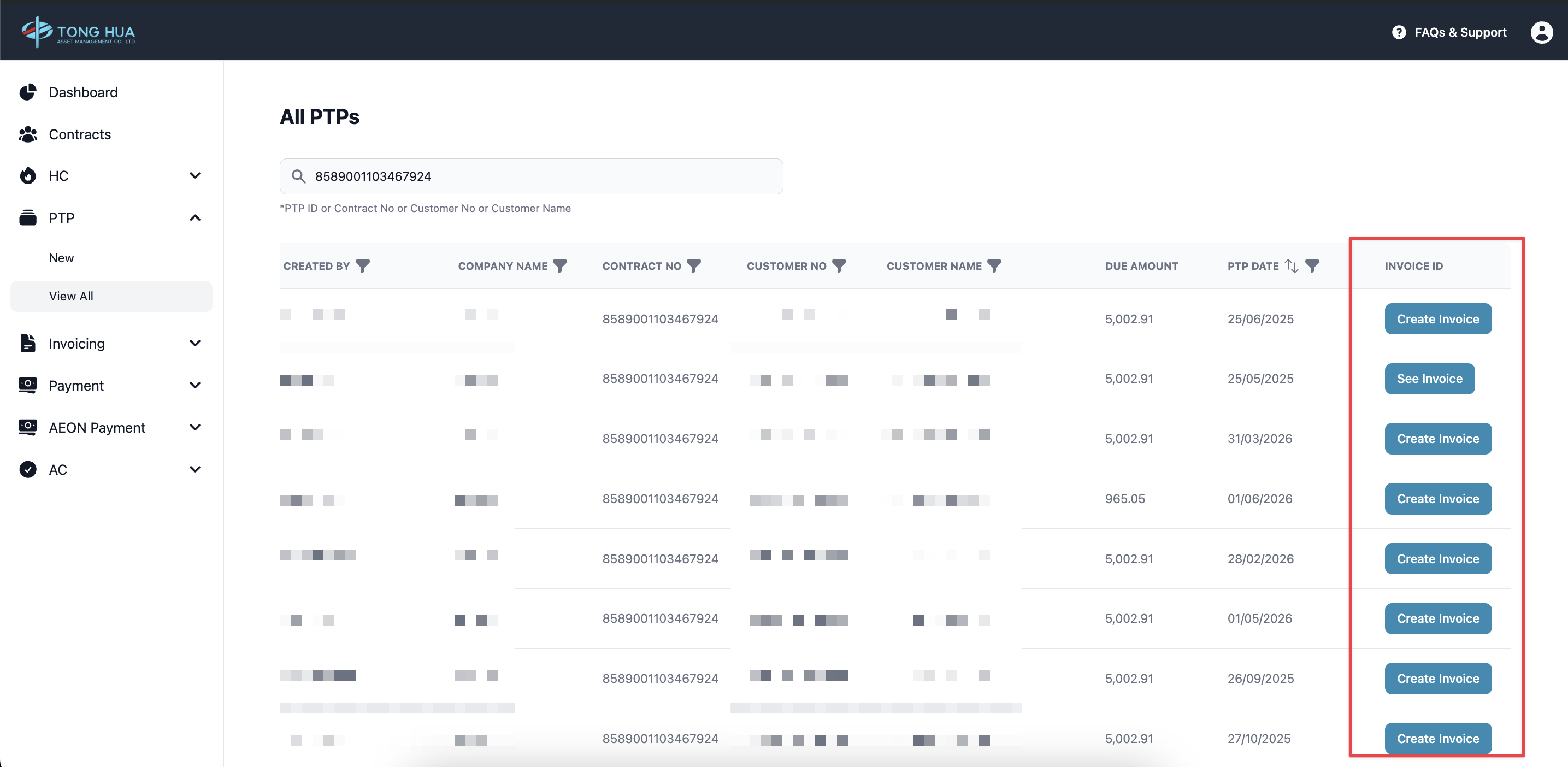This screenshot has width=1568, height=767.
Task: Click the Contract No filter funnel
Action: [x=694, y=266]
